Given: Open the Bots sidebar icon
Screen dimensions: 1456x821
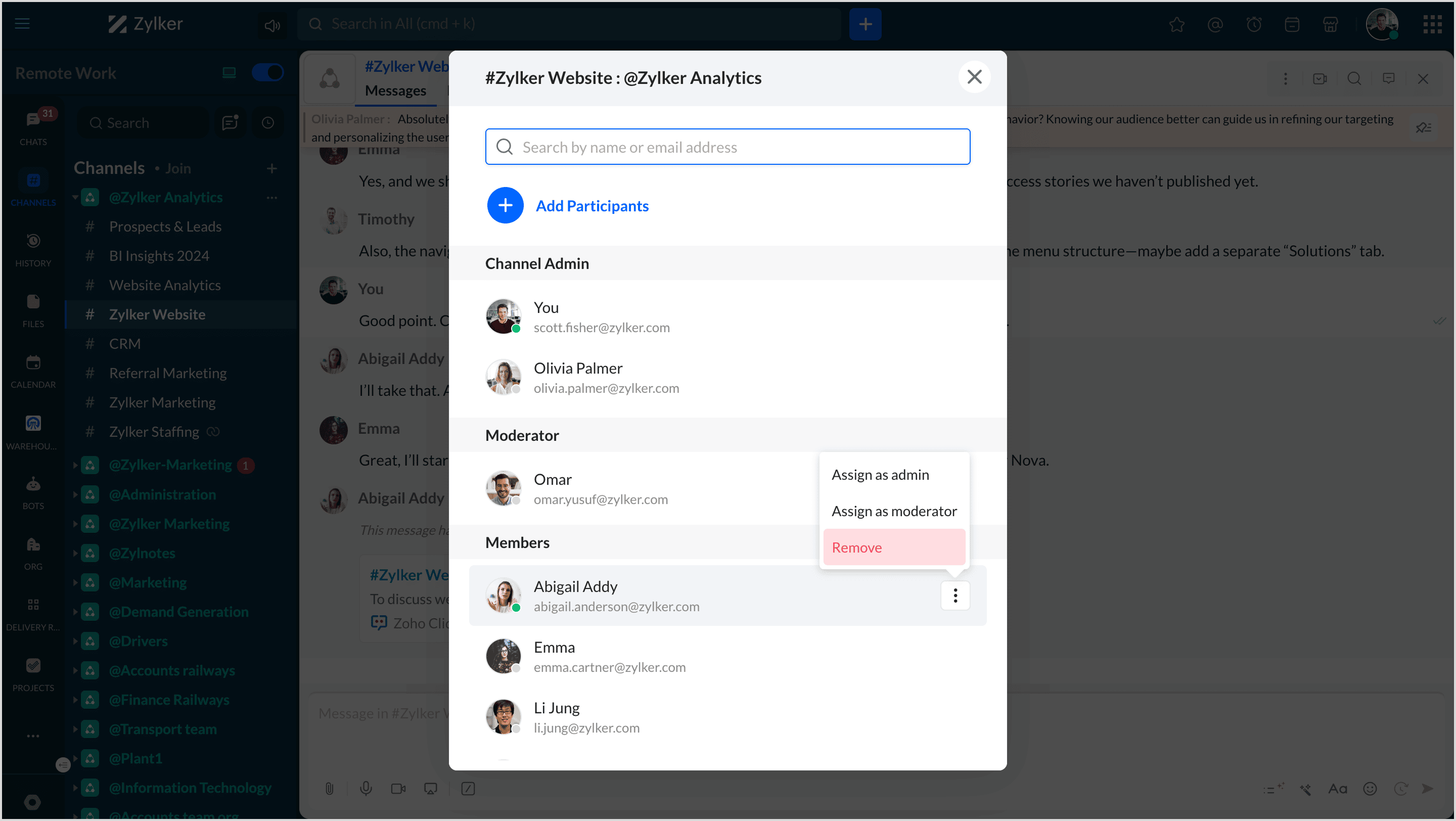Looking at the screenshot, I should [33, 484].
